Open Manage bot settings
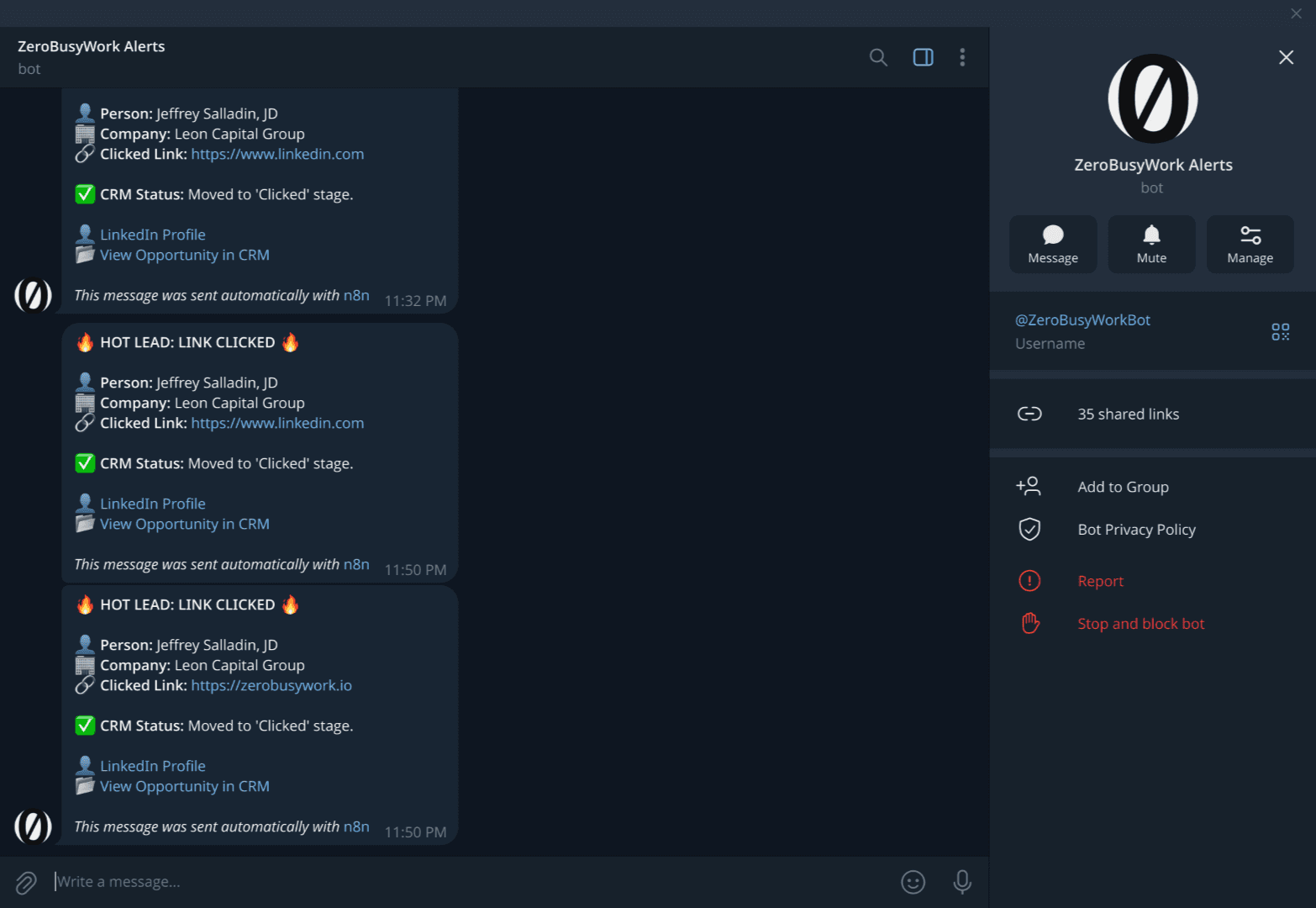Screen dimensions: 1316x908 click(1250, 244)
